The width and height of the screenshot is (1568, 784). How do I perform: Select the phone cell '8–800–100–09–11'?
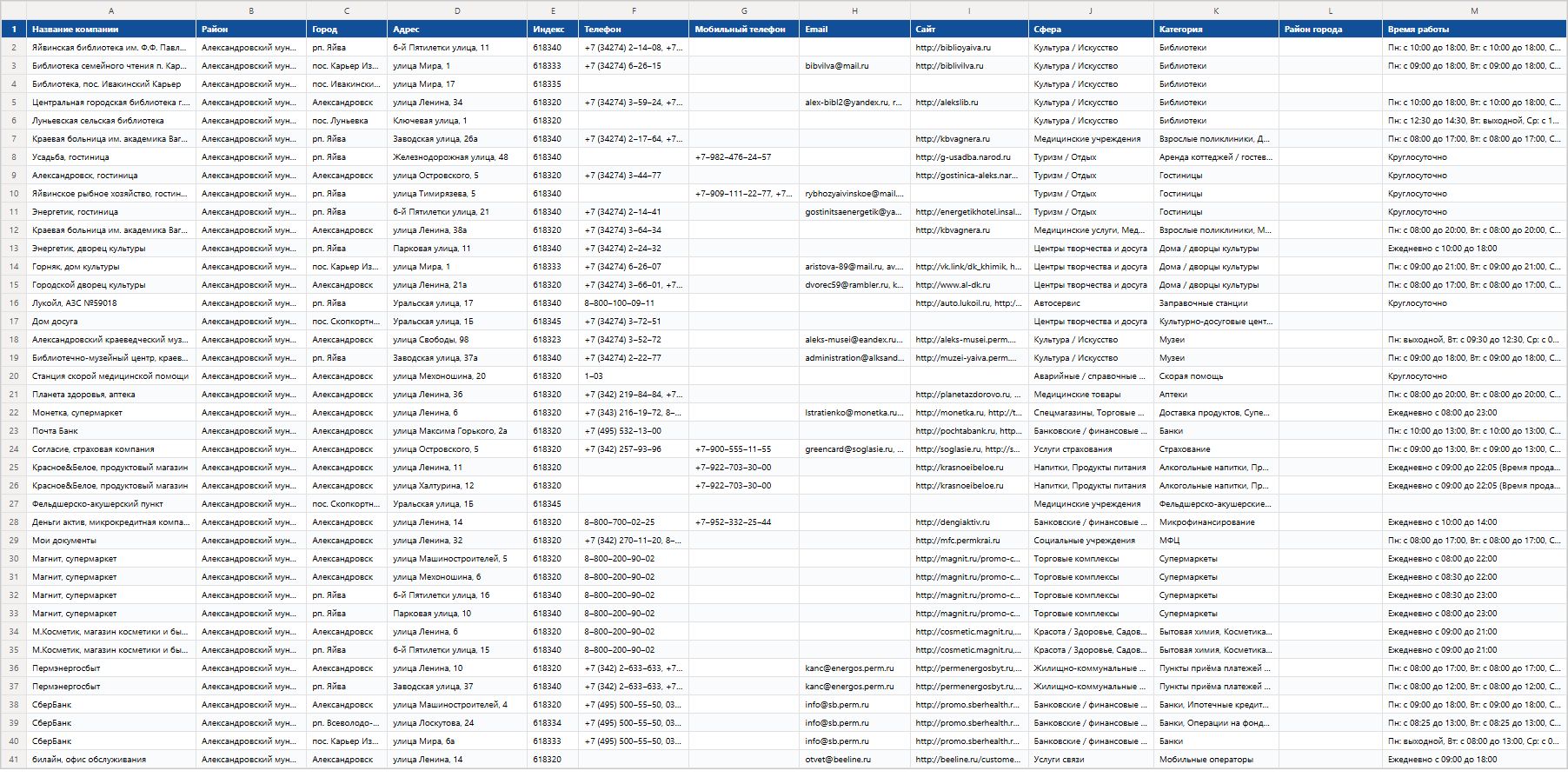click(634, 303)
